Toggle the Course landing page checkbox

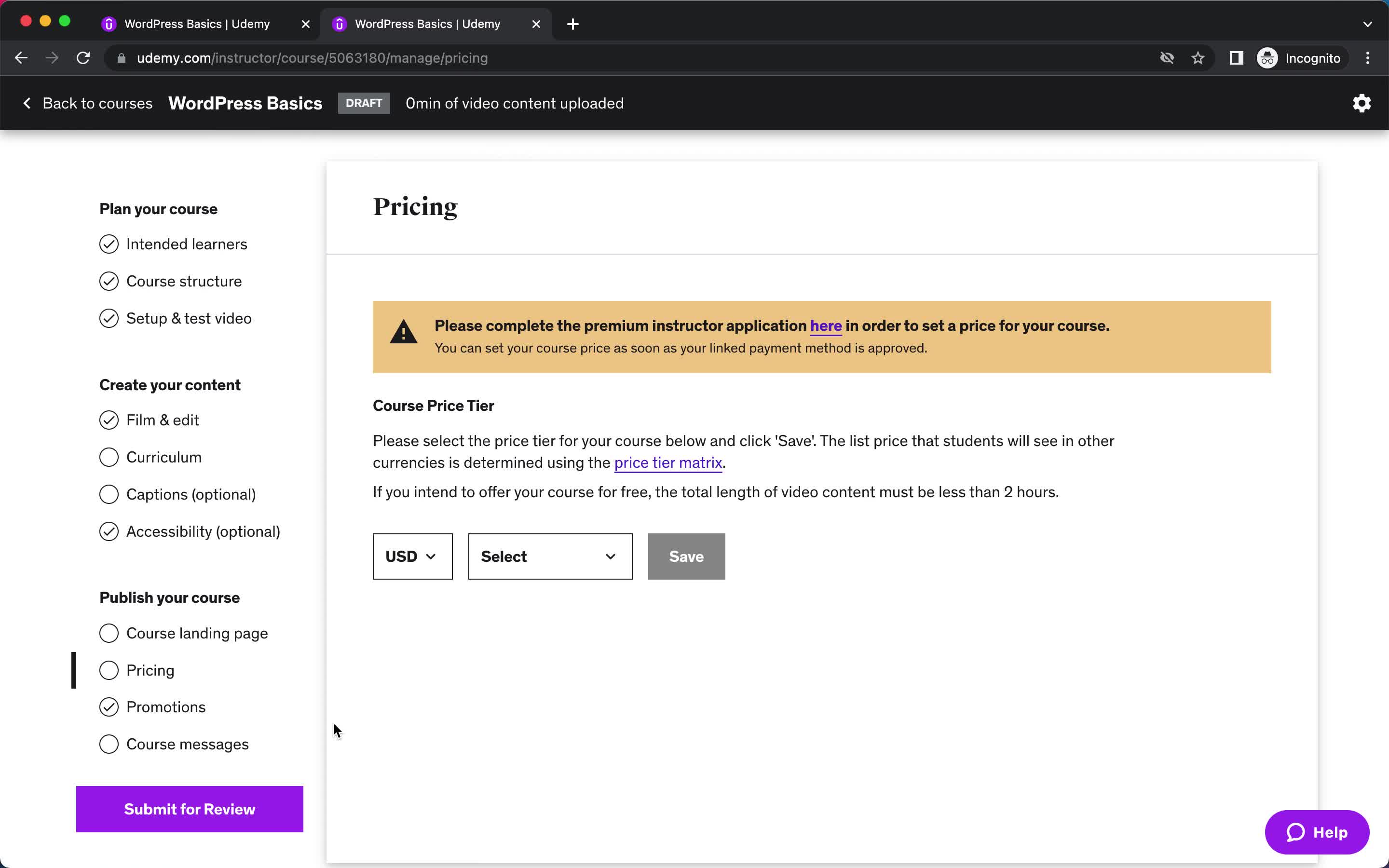coord(108,633)
